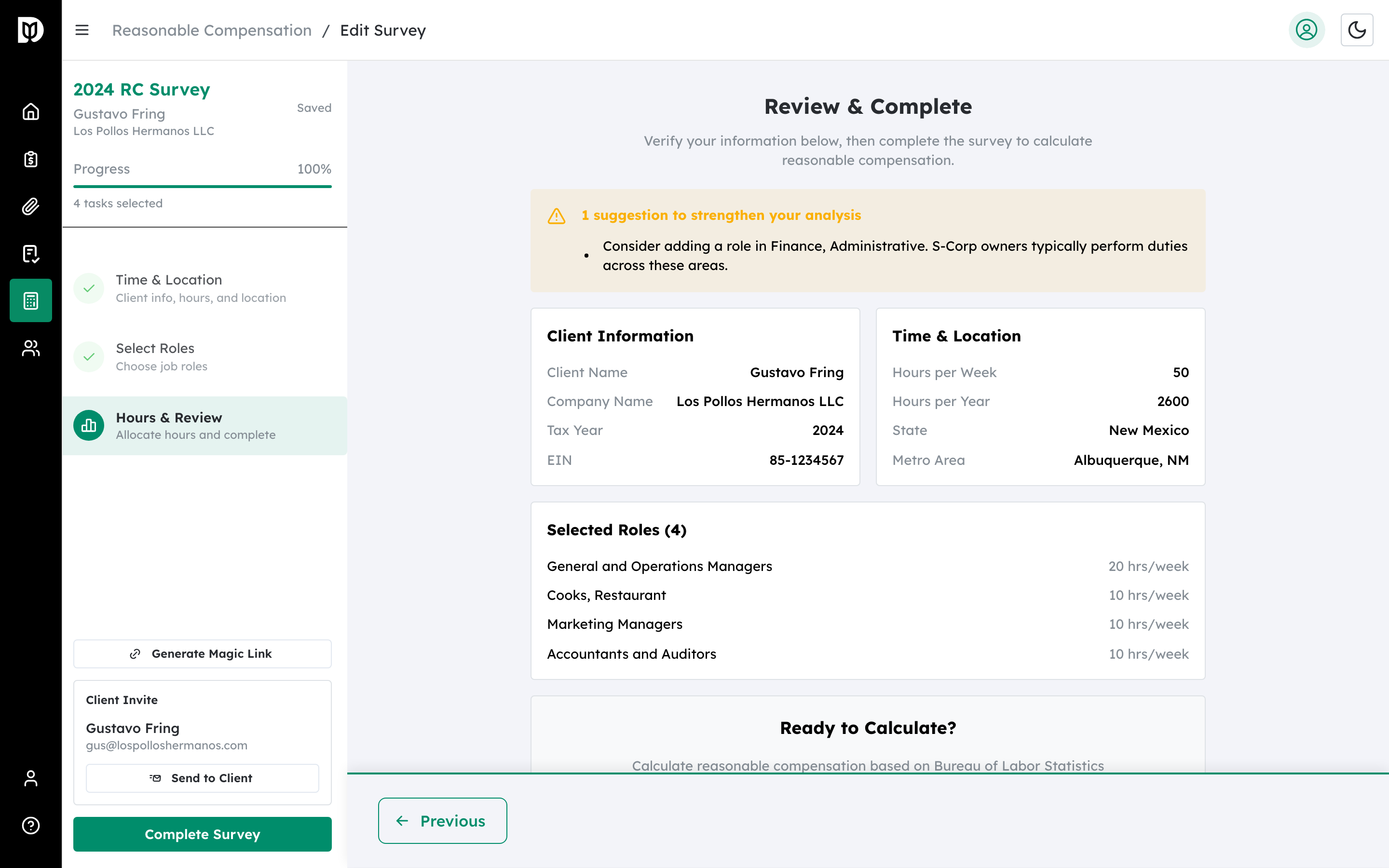1389x868 pixels.
Task: Open the home dashboard icon
Action: (30, 112)
